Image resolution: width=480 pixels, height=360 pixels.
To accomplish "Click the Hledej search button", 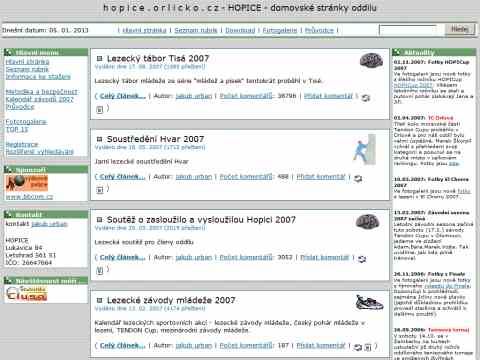I will (460, 30).
